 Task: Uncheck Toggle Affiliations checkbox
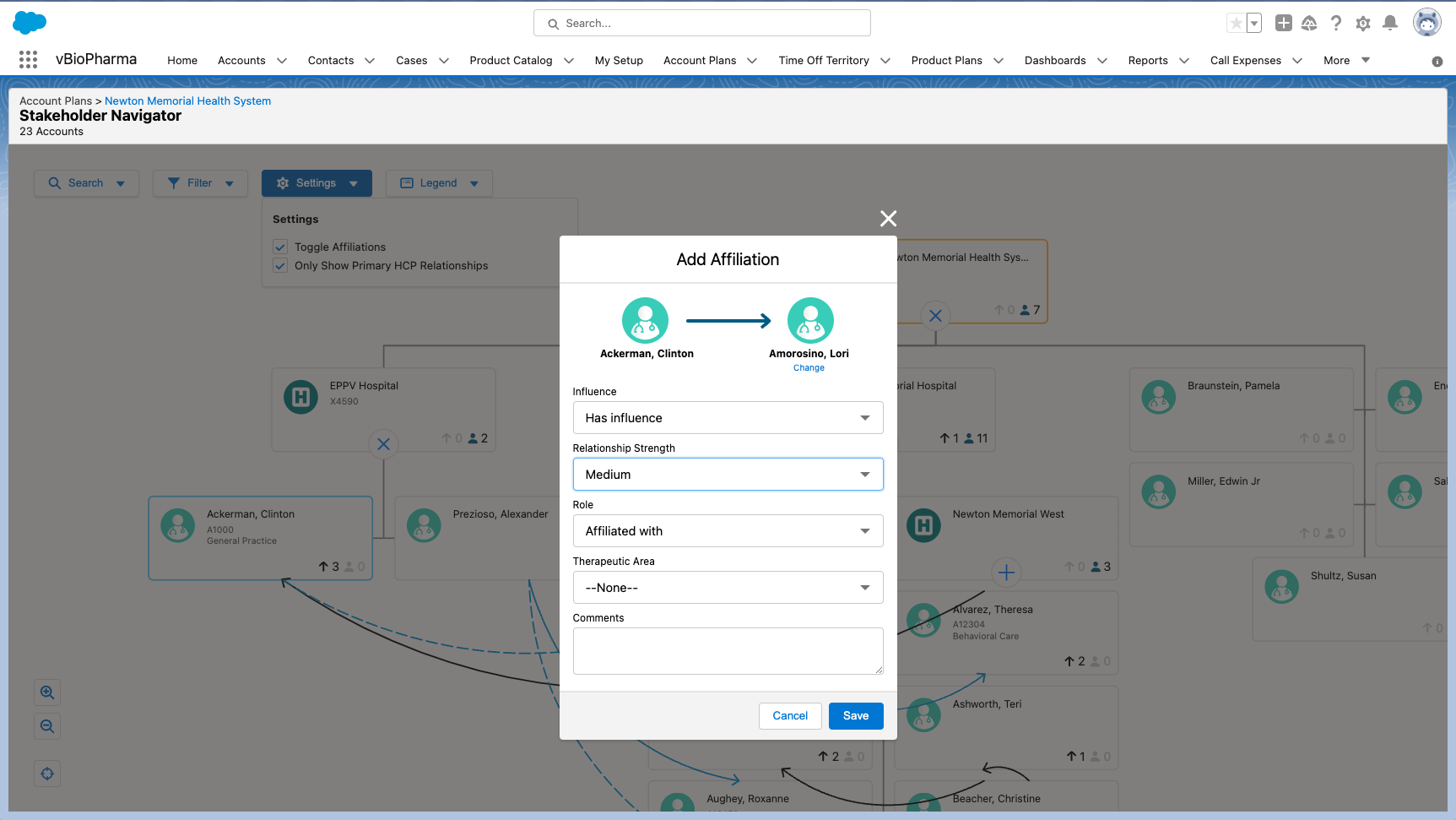280,247
